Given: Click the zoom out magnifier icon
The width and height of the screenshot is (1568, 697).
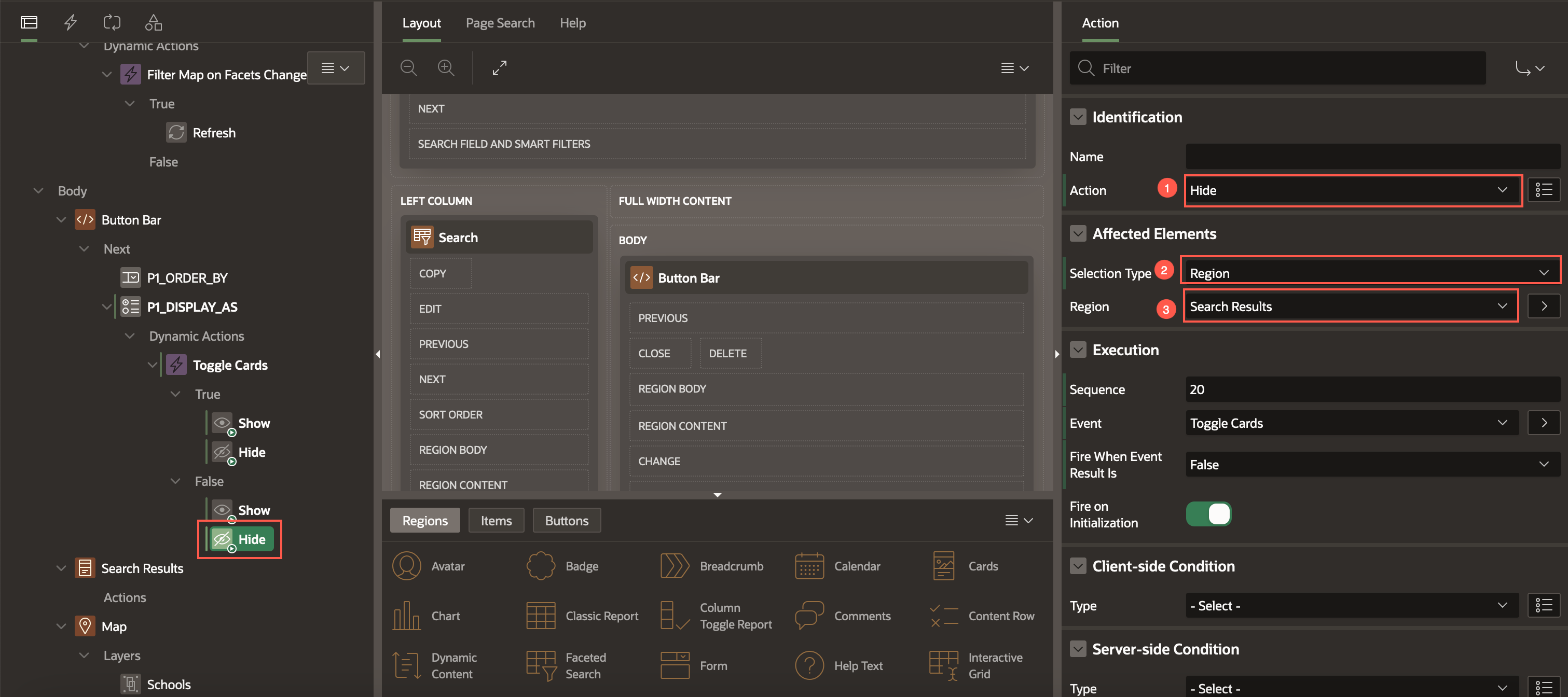Looking at the screenshot, I should click(x=408, y=68).
